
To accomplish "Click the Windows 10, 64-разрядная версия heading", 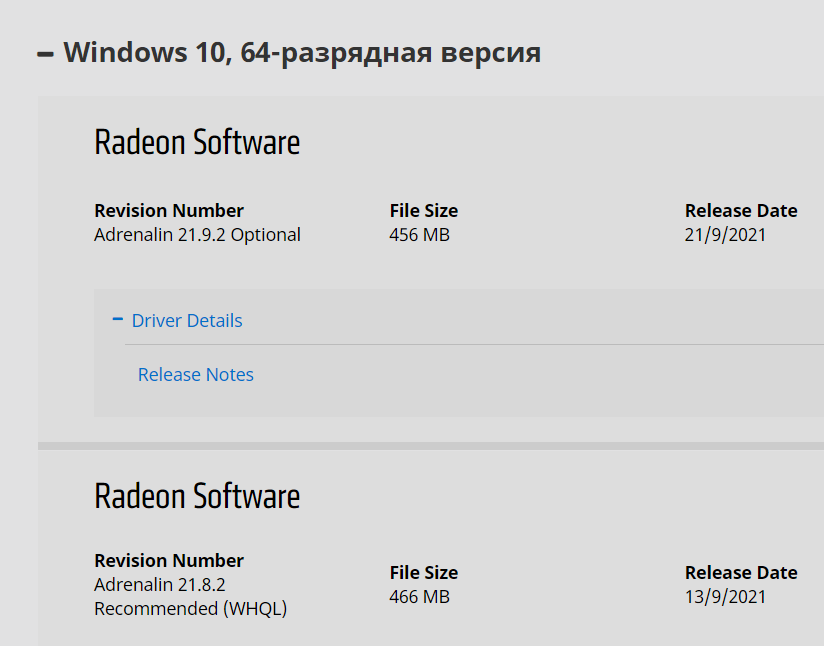I will pos(302,52).
